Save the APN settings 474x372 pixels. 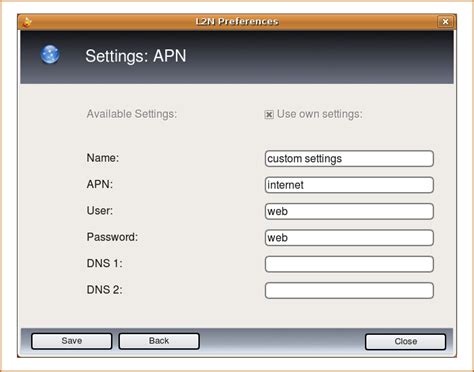point(72,341)
